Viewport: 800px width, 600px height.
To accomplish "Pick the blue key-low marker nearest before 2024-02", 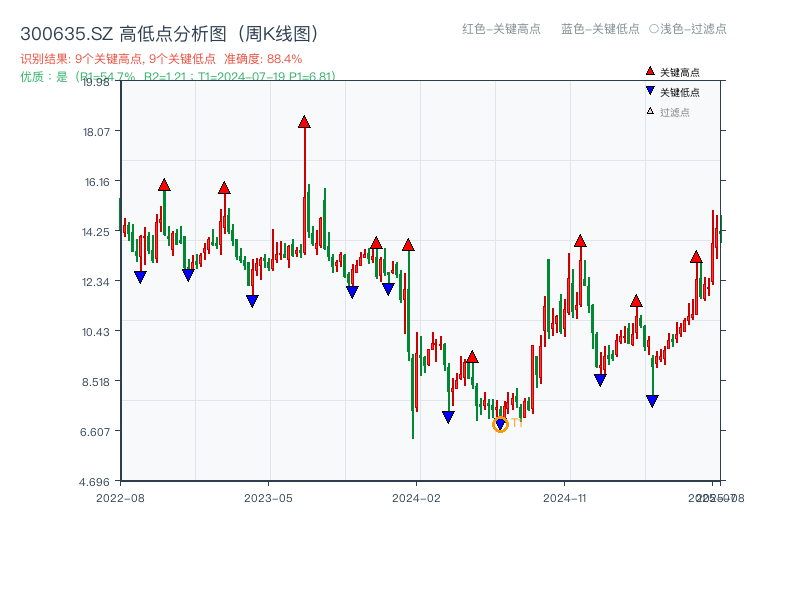I will (388, 289).
